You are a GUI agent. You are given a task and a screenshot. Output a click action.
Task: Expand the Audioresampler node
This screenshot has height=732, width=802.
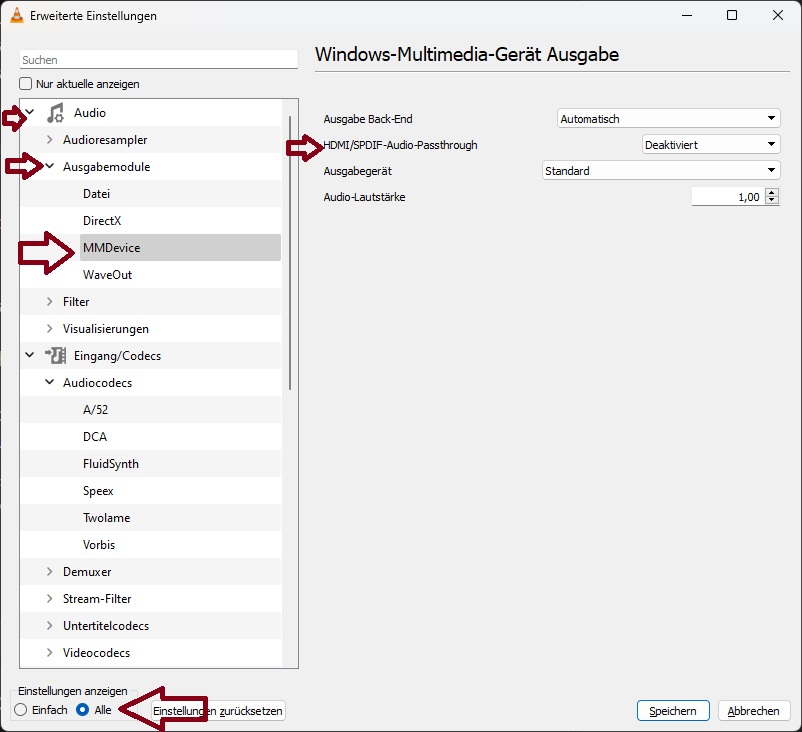click(50, 139)
